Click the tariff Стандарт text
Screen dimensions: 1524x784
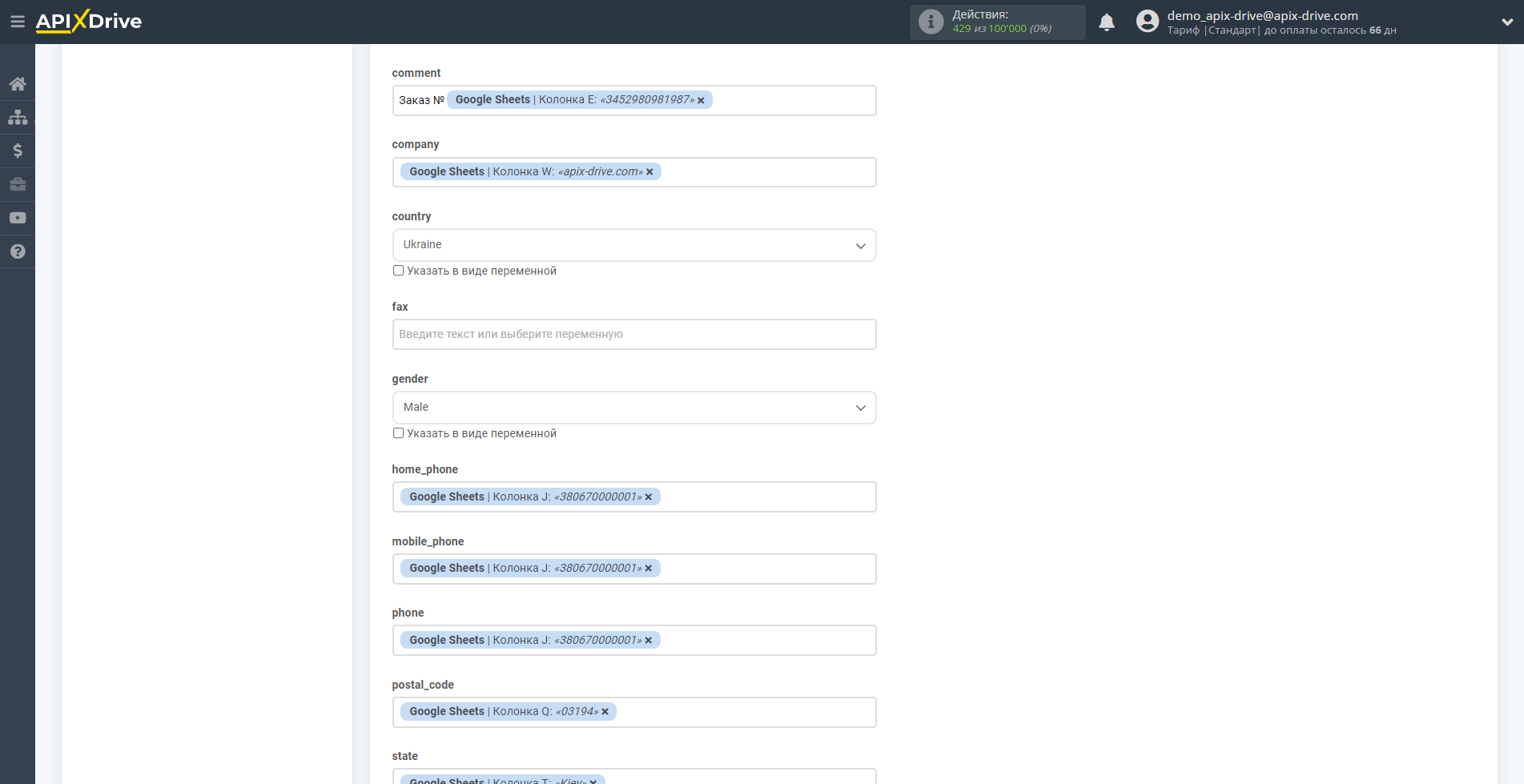point(1232,30)
